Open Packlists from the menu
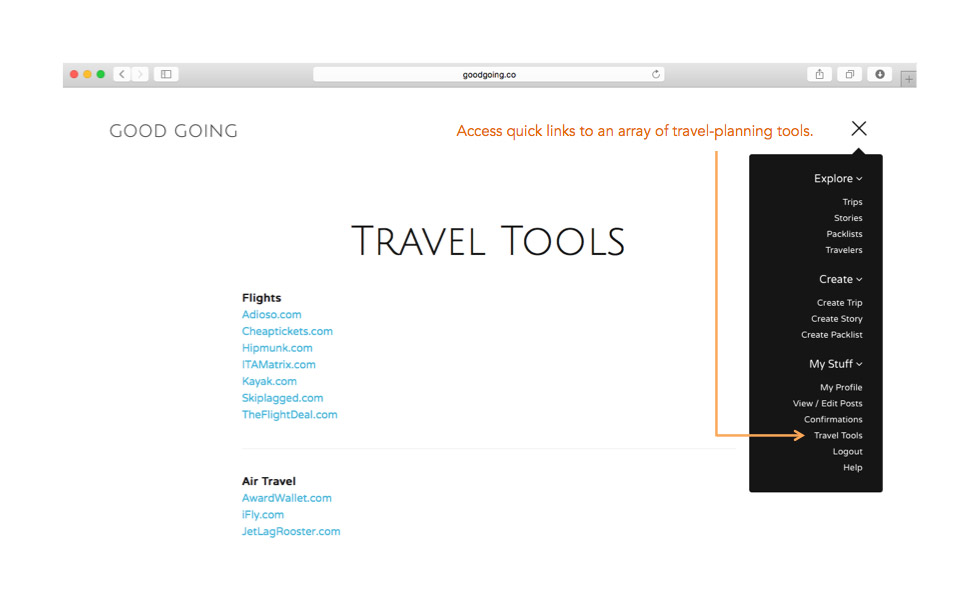 pyautogui.click(x=844, y=234)
